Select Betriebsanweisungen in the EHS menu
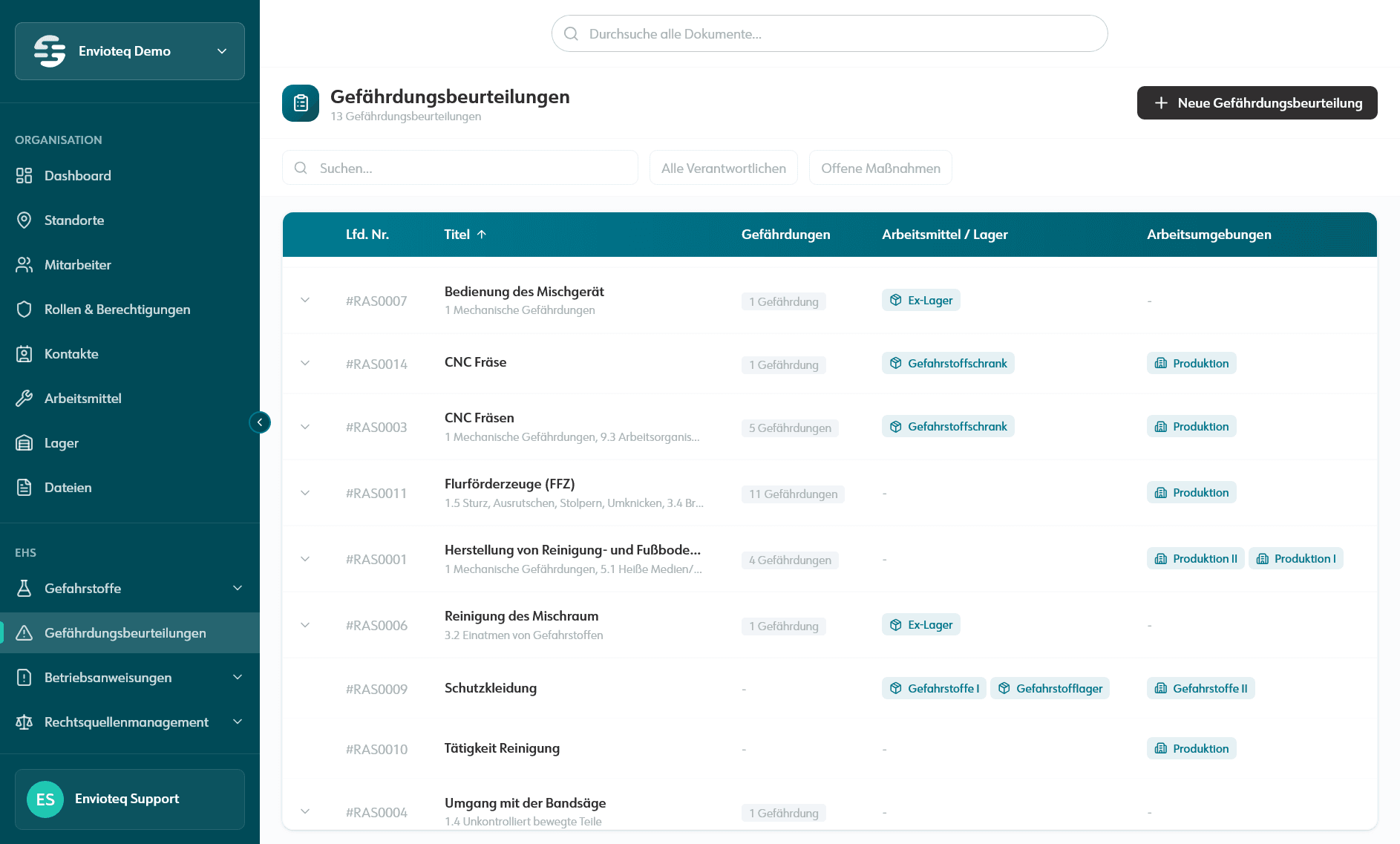Viewport: 1400px width, 844px height. click(108, 677)
